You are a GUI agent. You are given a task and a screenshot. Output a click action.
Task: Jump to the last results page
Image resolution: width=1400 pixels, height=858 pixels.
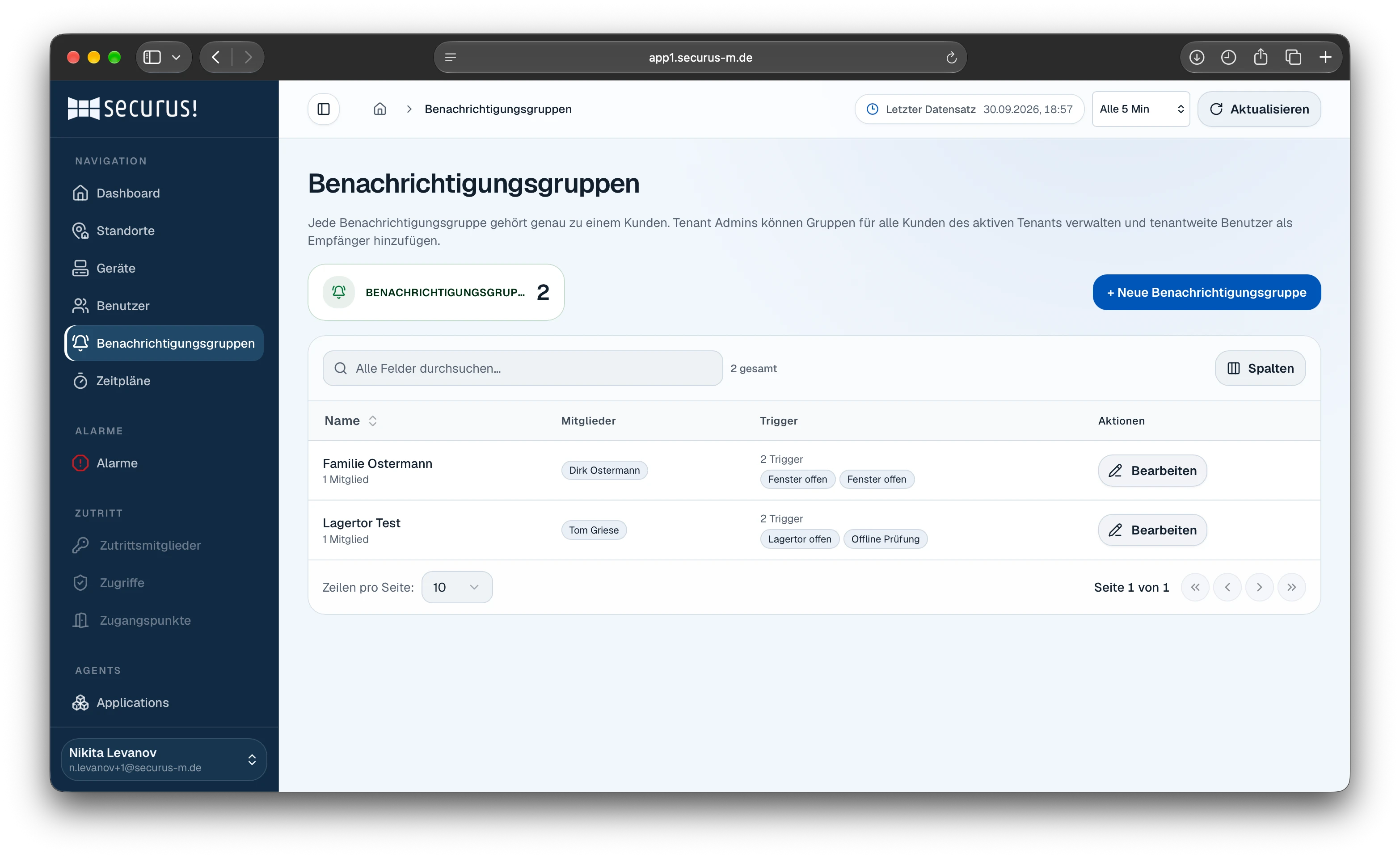coord(1291,588)
